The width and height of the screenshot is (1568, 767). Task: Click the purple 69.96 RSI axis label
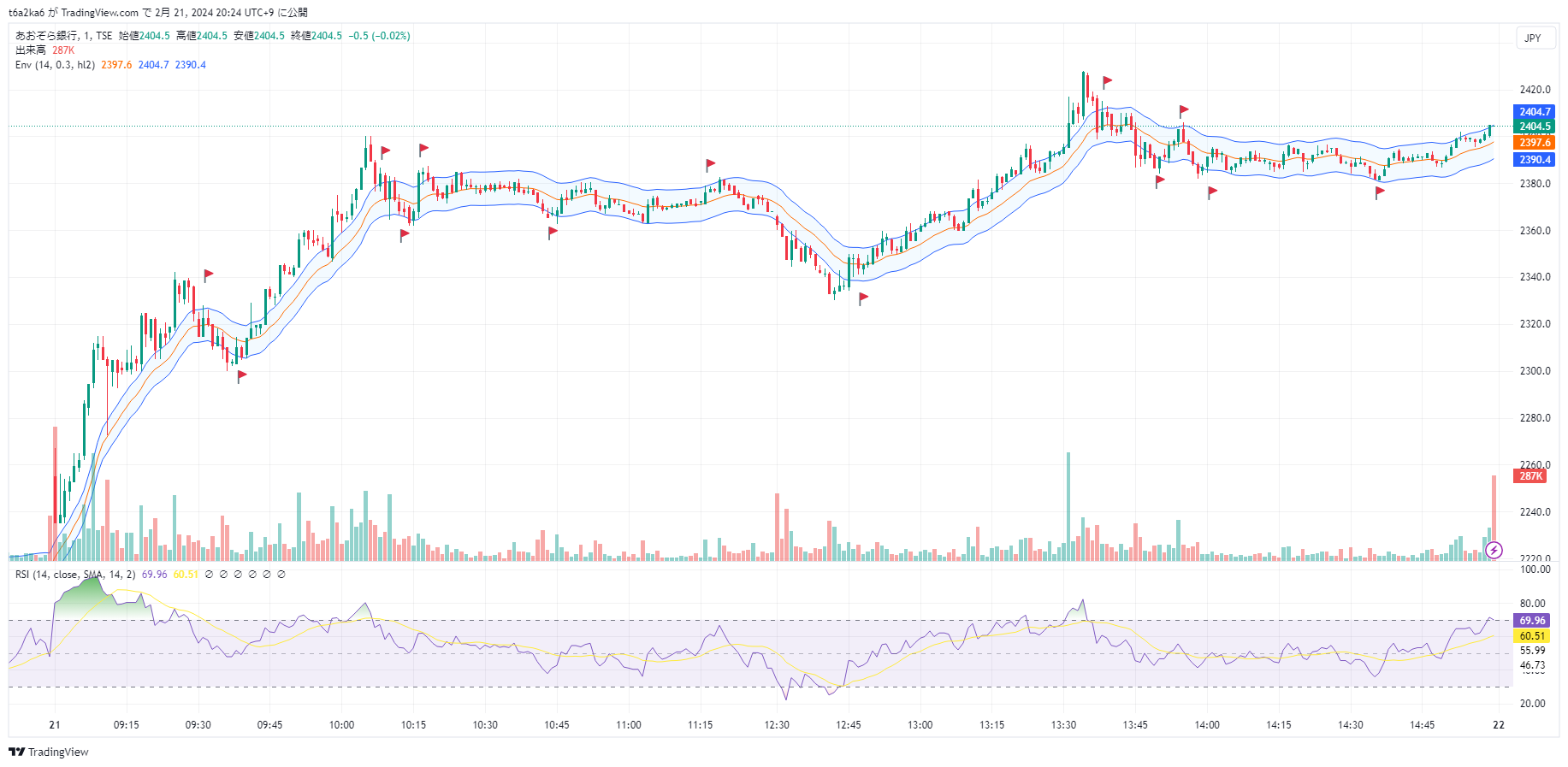pyautogui.click(x=1532, y=621)
